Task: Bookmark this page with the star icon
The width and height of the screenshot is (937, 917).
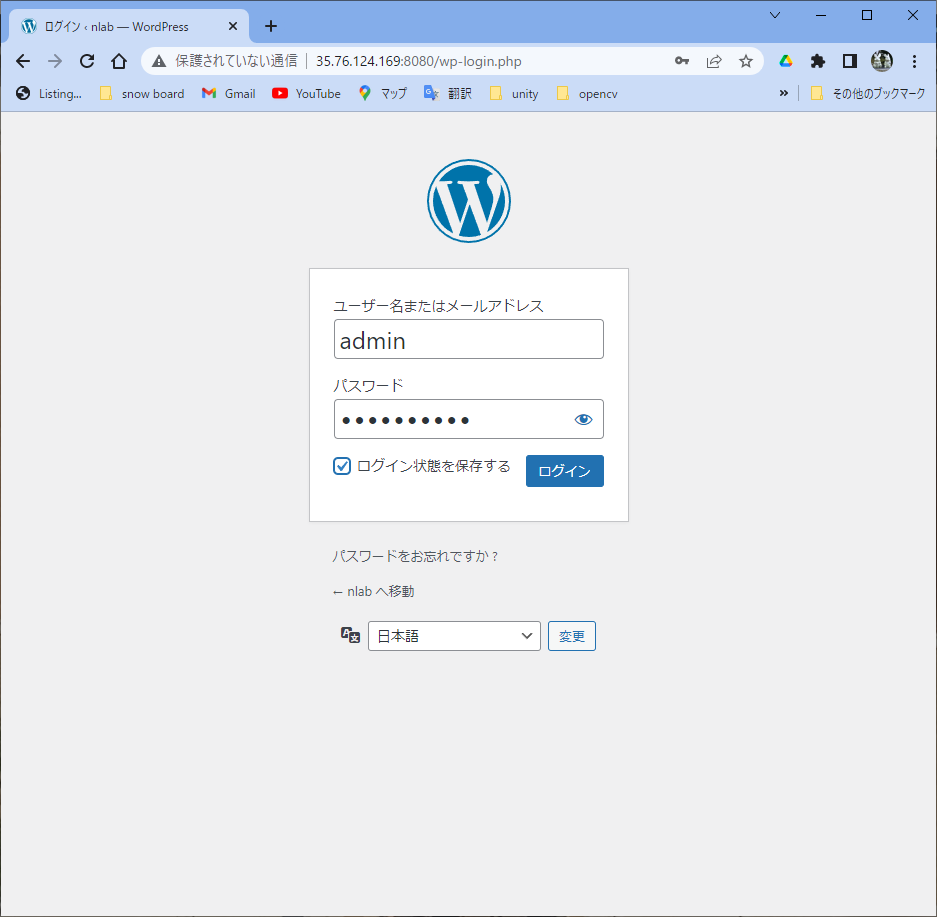Action: (x=746, y=61)
